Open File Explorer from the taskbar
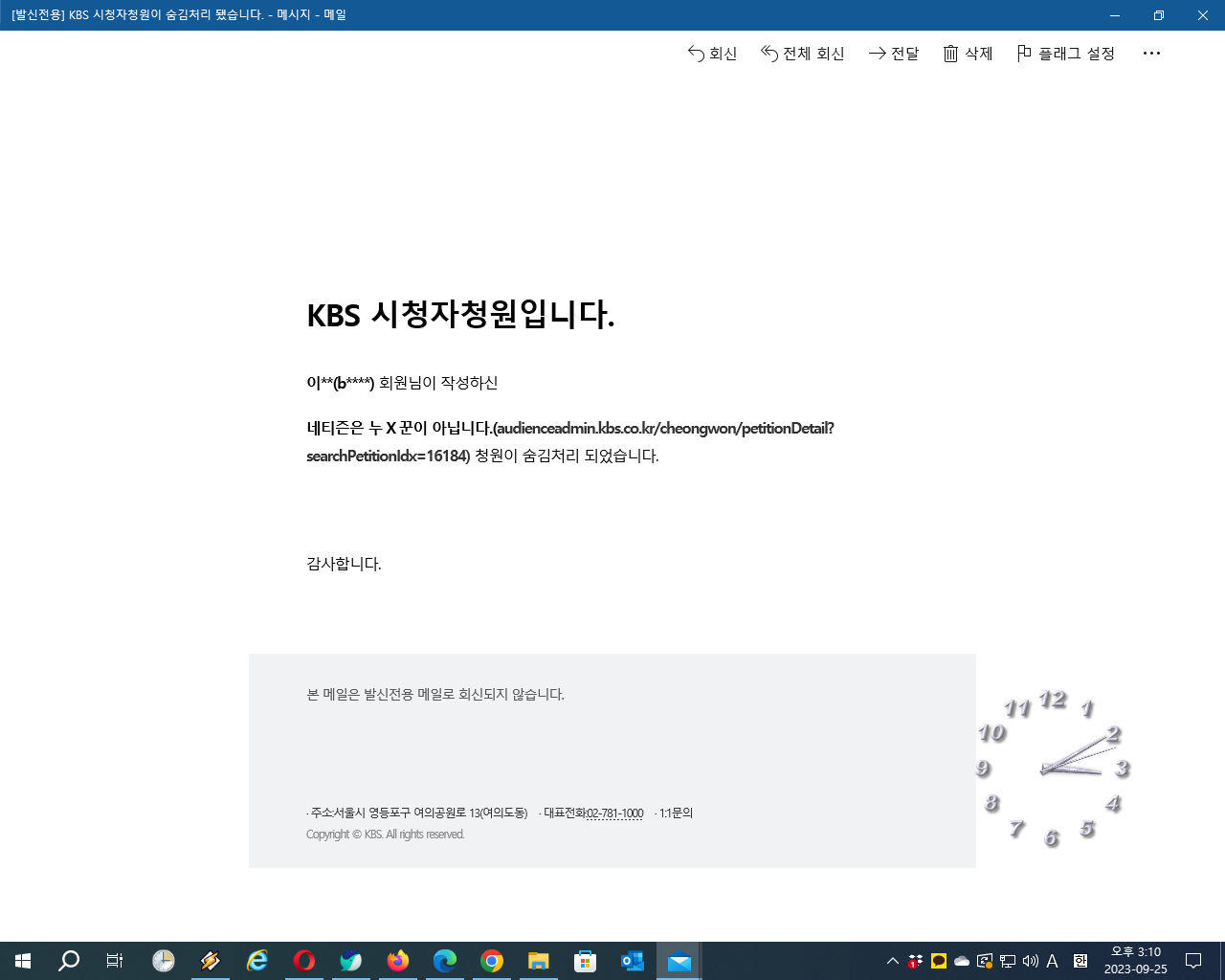Image resolution: width=1225 pixels, height=980 pixels. click(539, 961)
